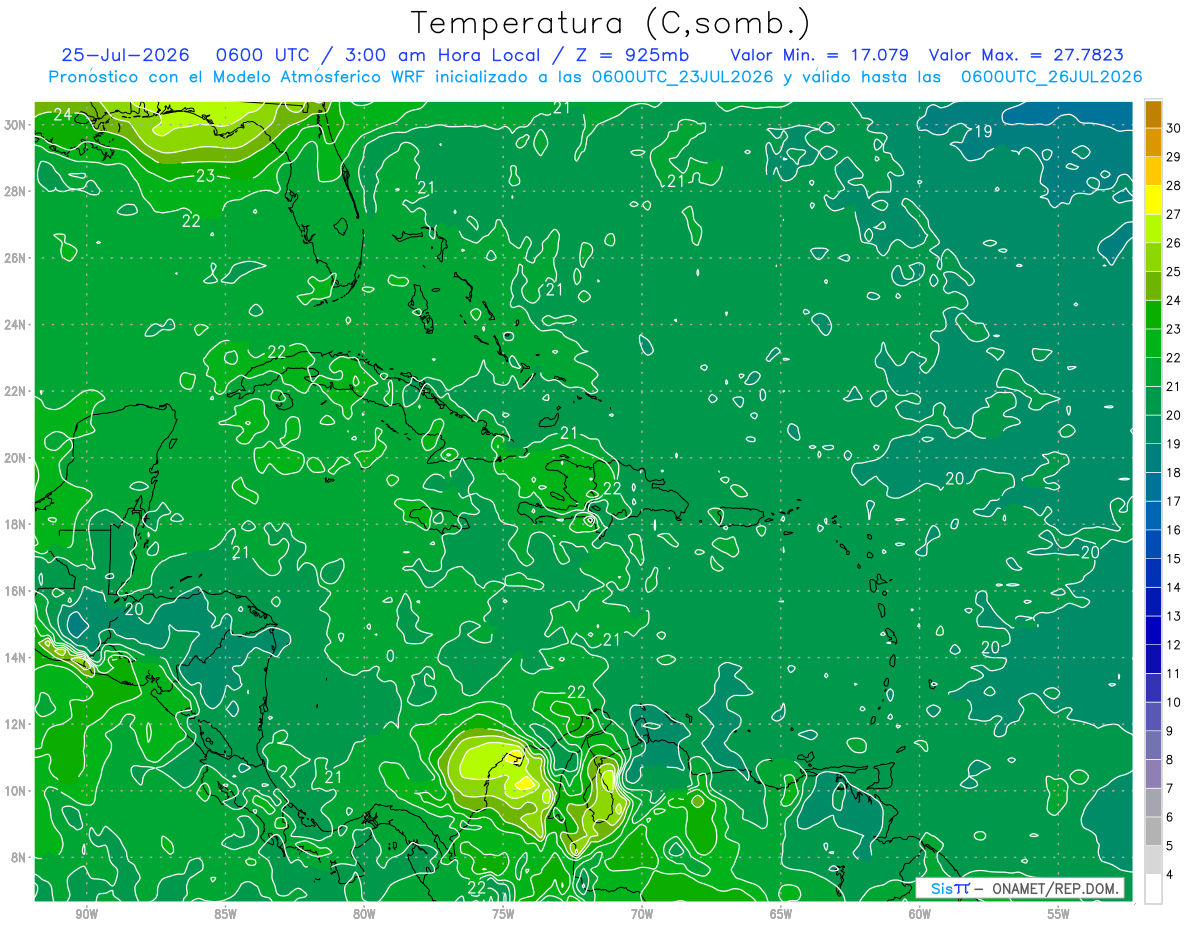Image resolution: width=1200 pixels, height=927 pixels.
Task: Pick the orange colorbar swatch between 29 and 30
Action: [x=1153, y=143]
